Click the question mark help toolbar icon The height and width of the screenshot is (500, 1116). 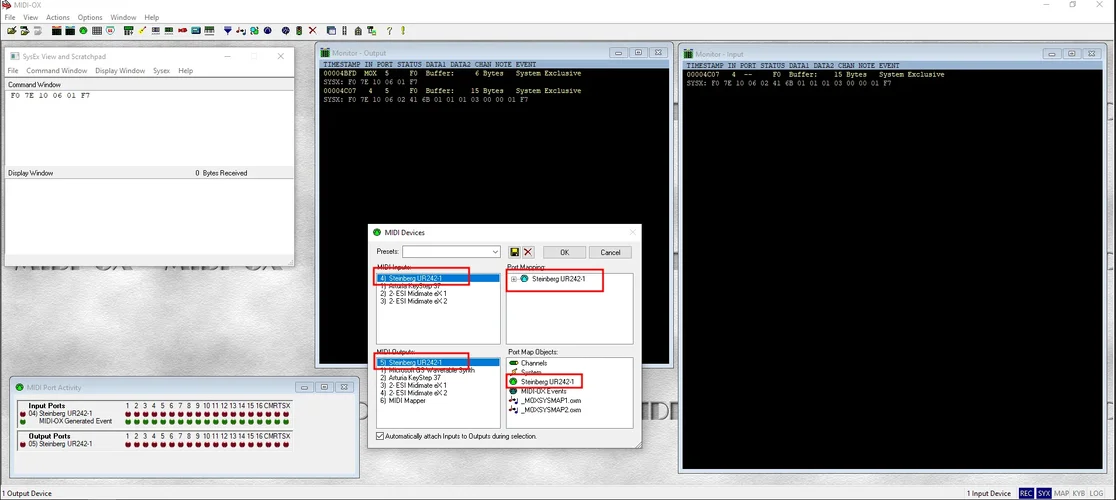(x=389, y=31)
